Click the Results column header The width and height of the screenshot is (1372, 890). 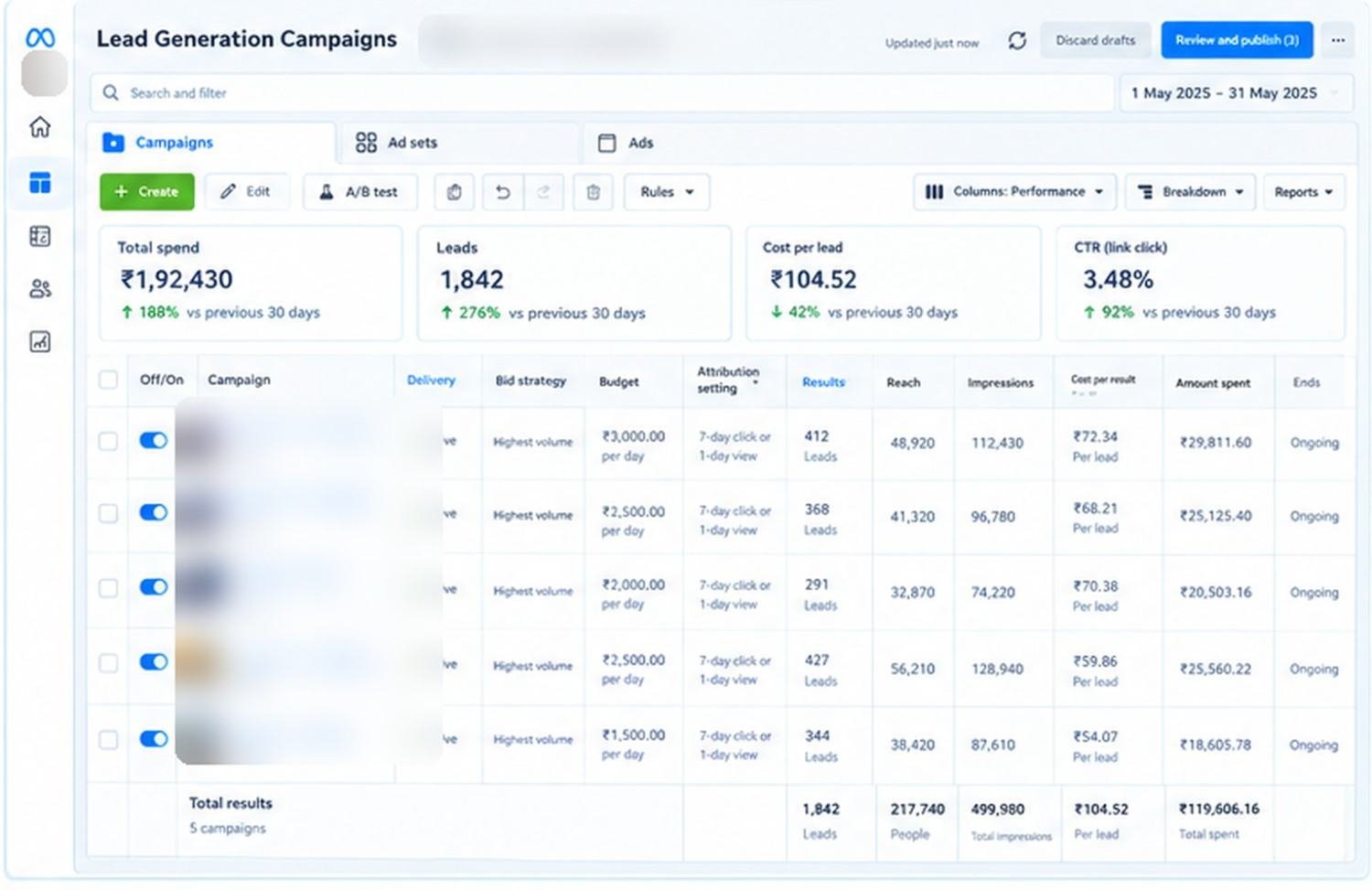pyautogui.click(x=823, y=382)
